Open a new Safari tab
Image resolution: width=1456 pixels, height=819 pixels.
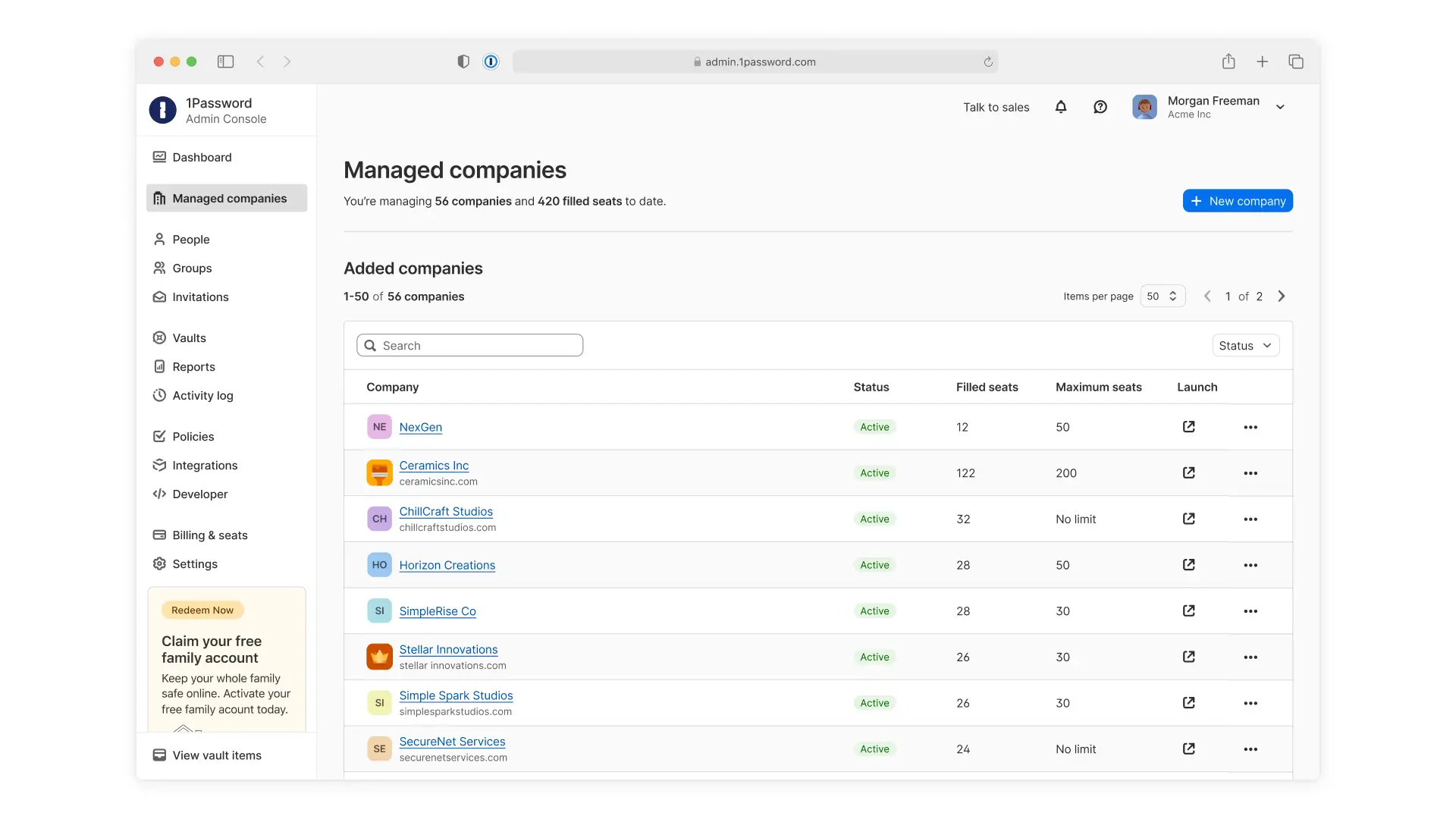point(1262,61)
